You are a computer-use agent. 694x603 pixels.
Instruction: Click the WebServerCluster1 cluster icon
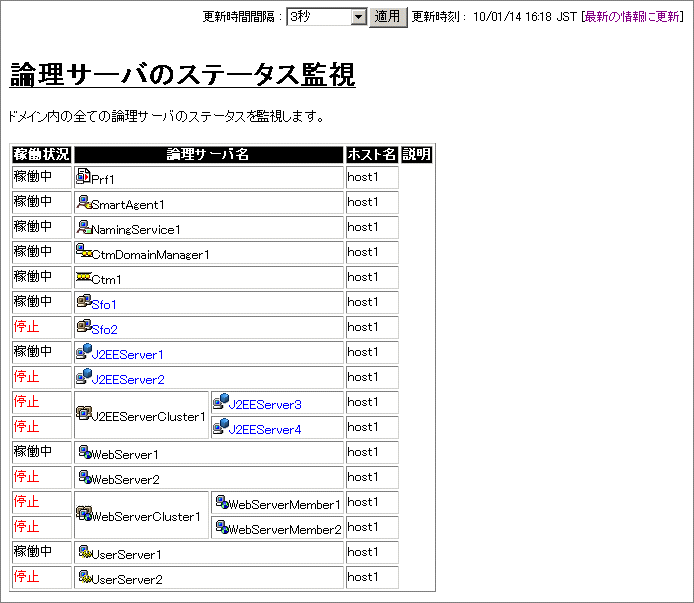click(x=84, y=514)
